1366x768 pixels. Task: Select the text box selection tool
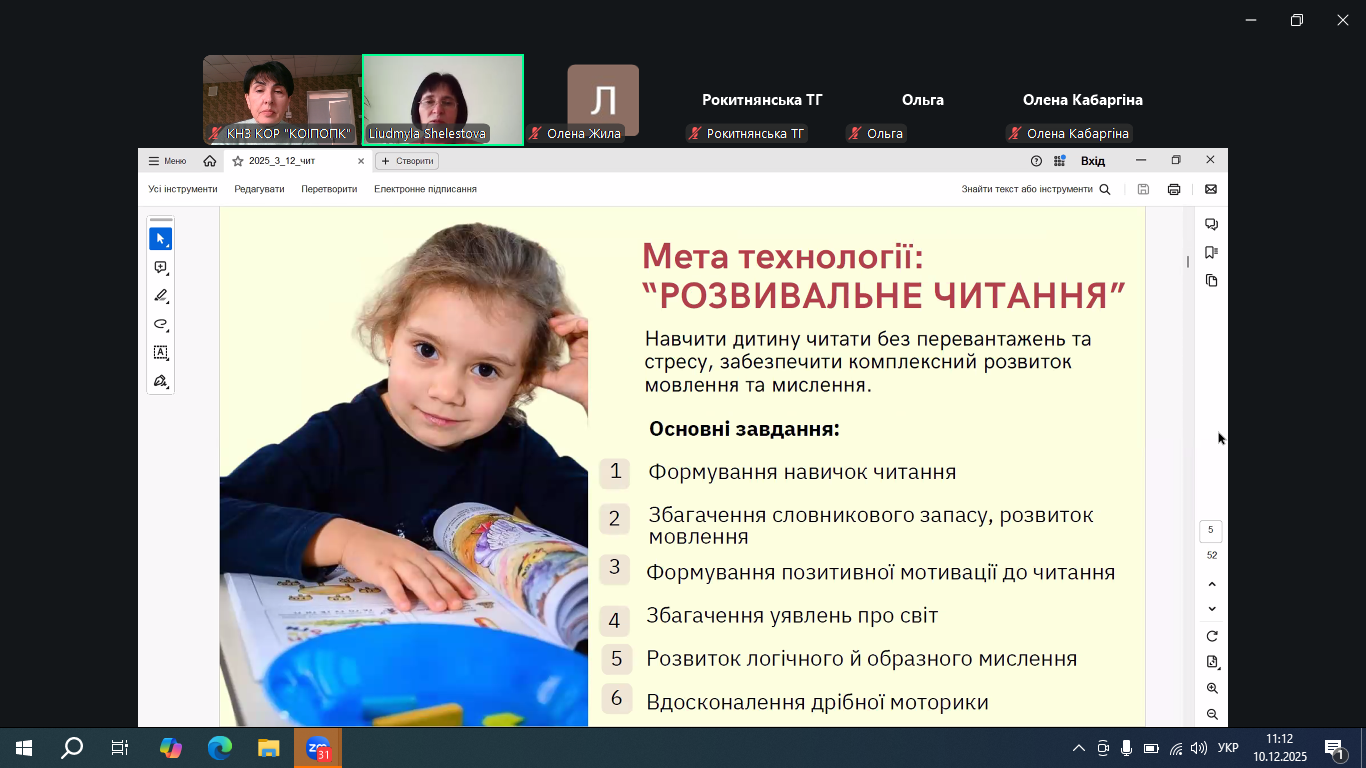pyautogui.click(x=160, y=353)
